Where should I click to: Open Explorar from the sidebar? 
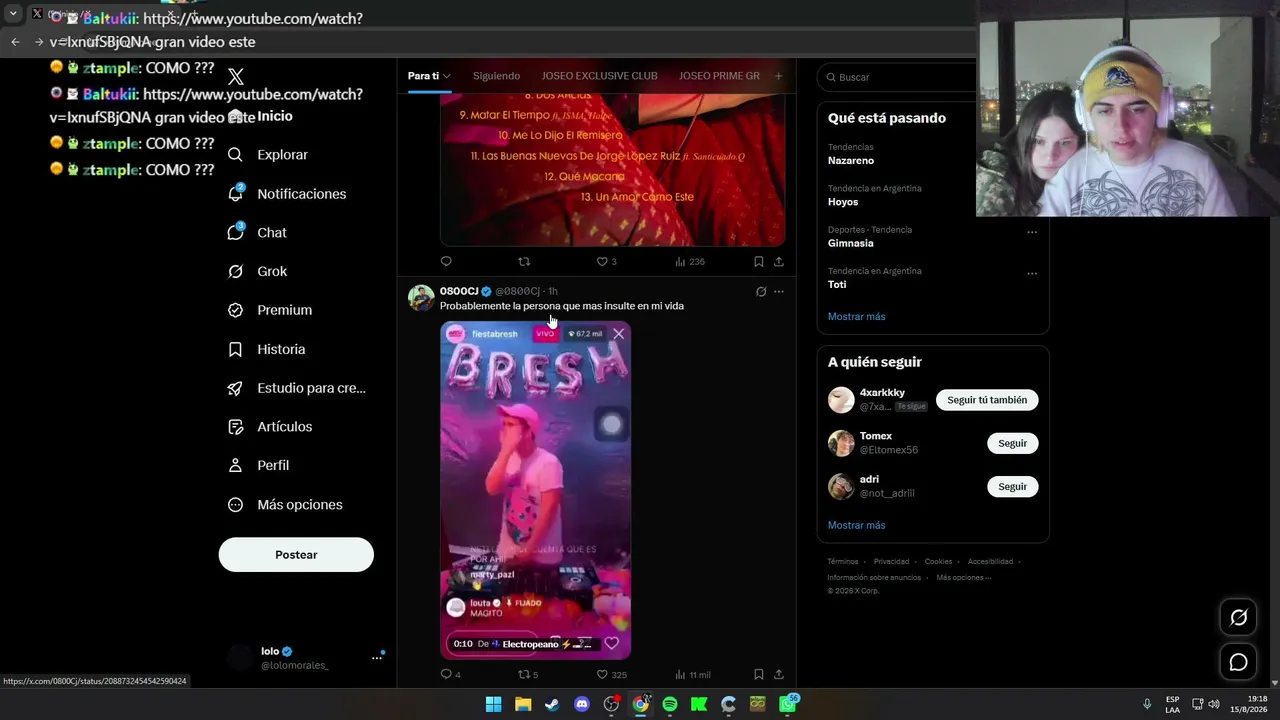(268, 155)
